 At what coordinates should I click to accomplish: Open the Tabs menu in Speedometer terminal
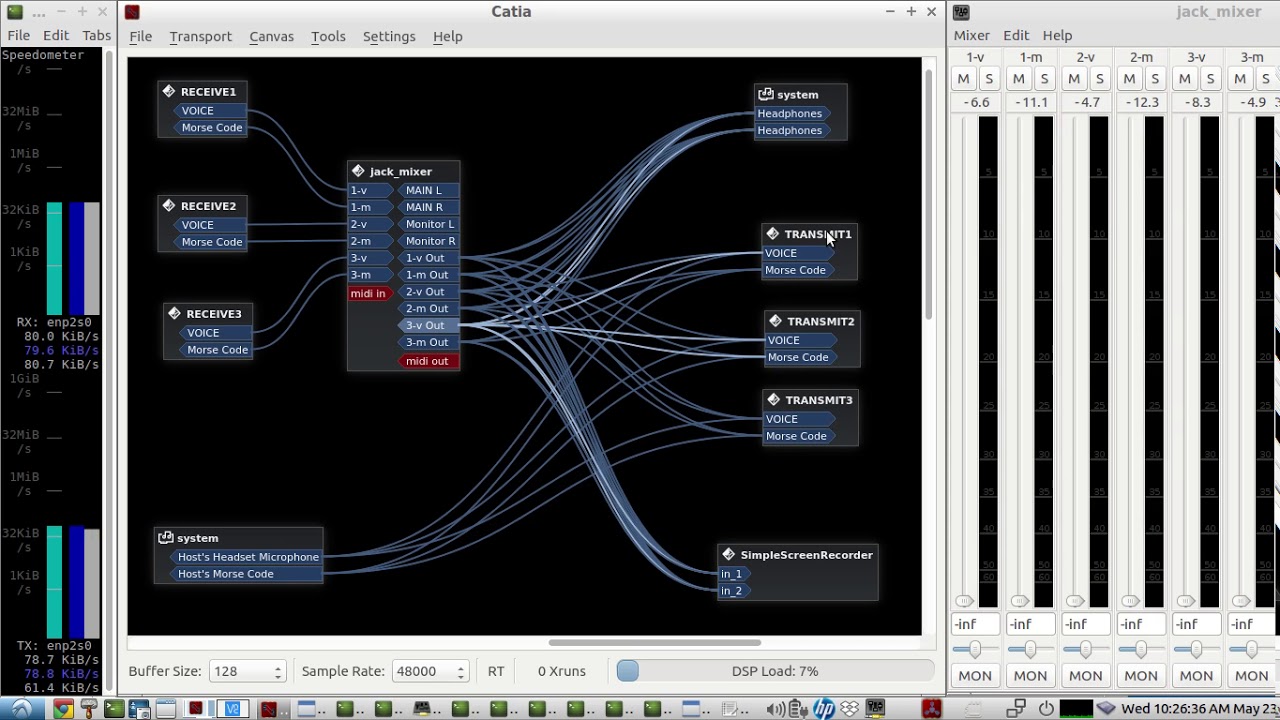tap(96, 35)
